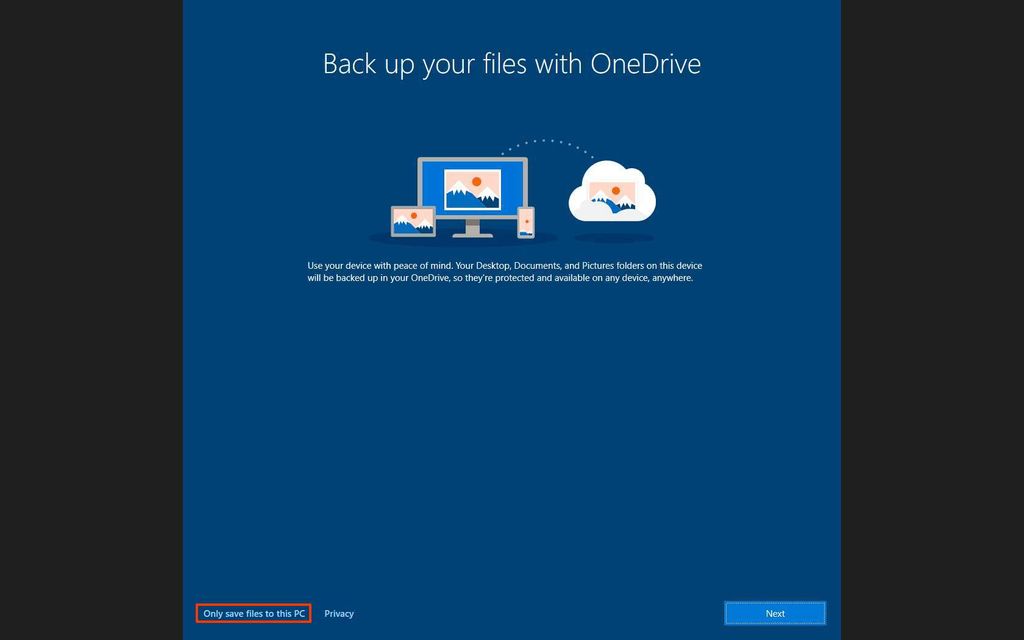
Task: Click the highlighted red outline option
Action: [x=253, y=613]
